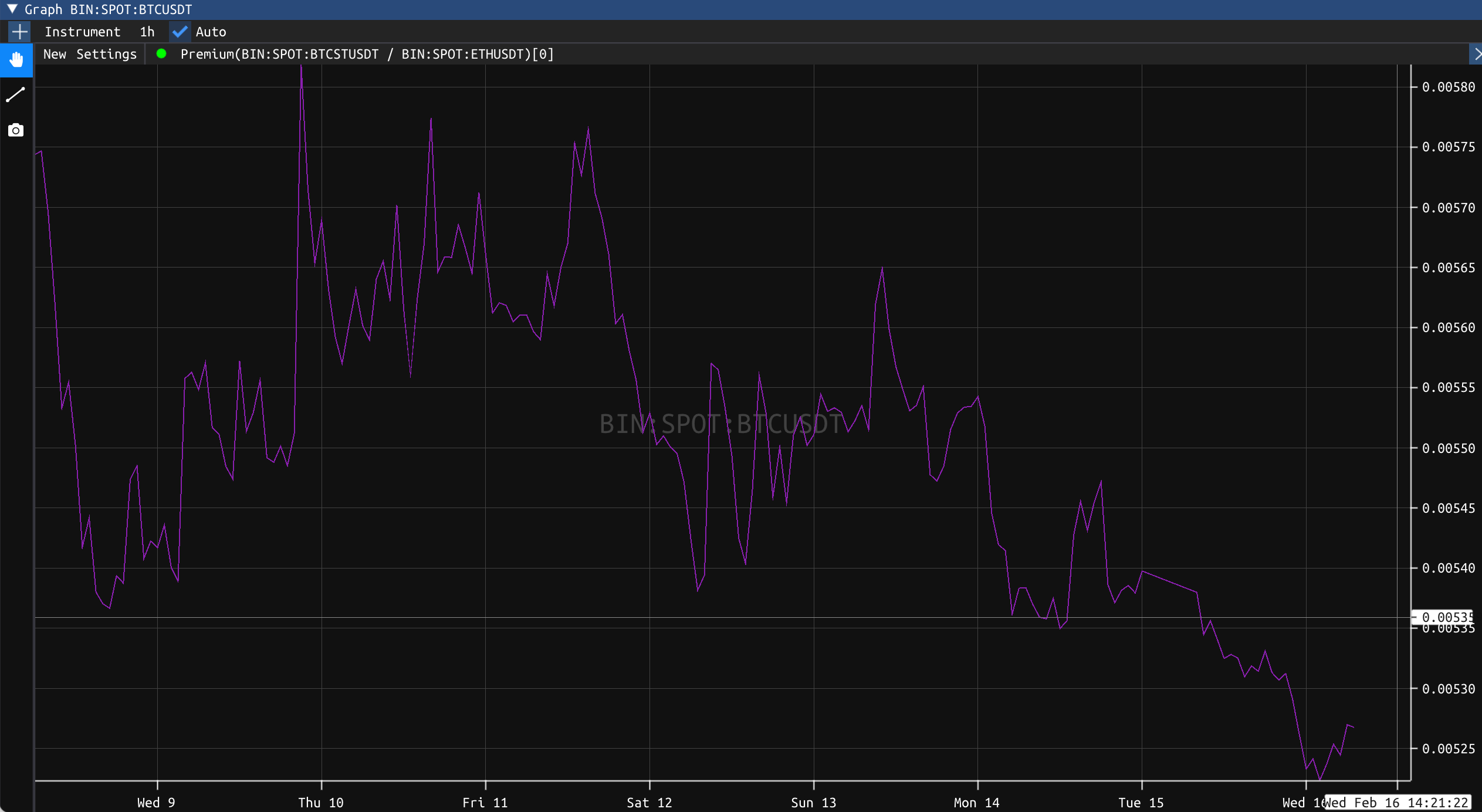
Task: Click the 0.00570 price axis label
Action: coord(1448,208)
